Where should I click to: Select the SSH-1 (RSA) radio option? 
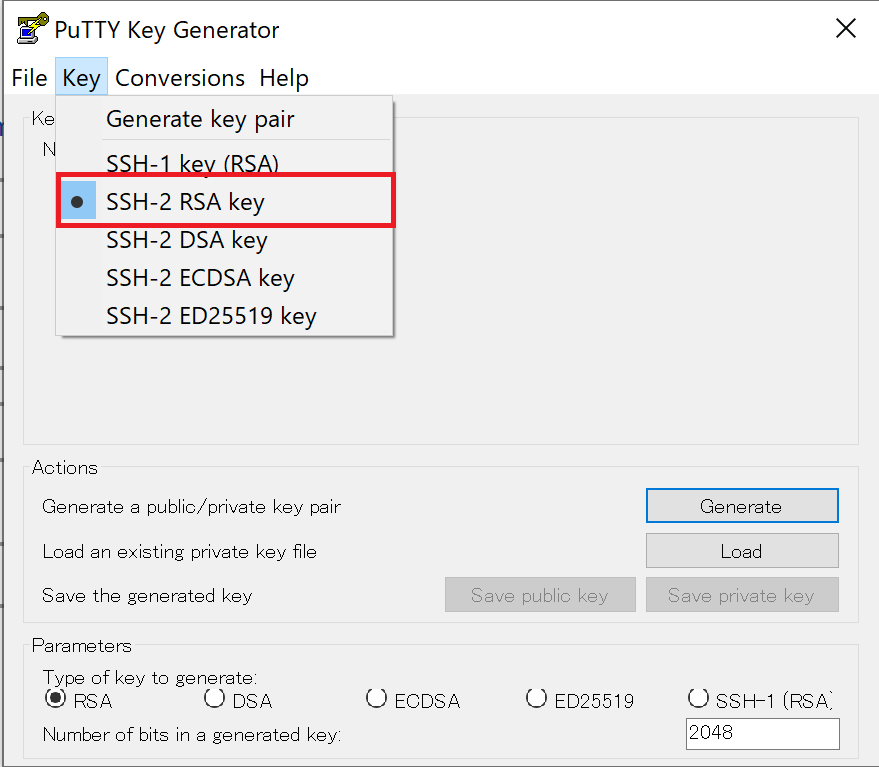click(698, 699)
